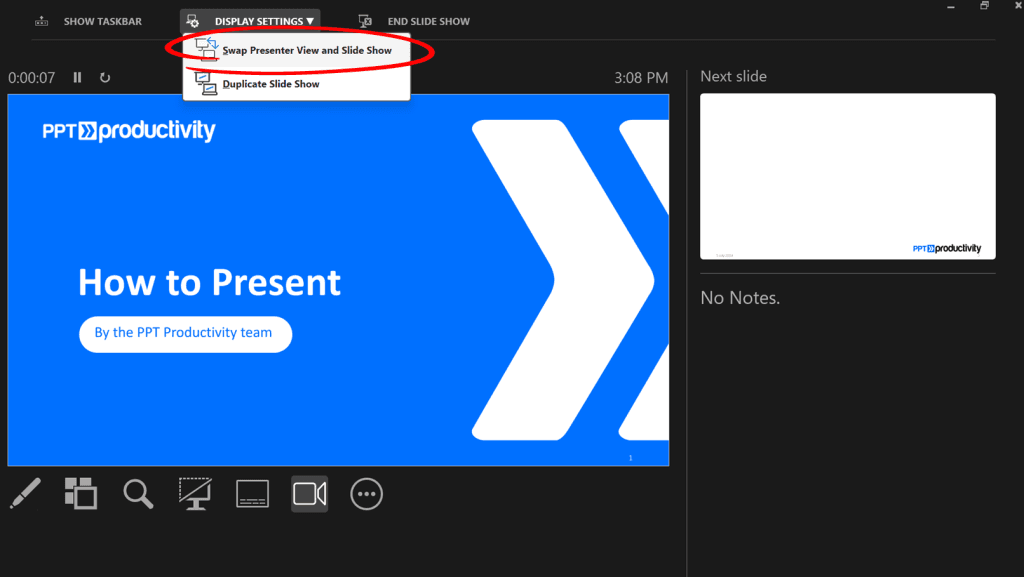The height and width of the screenshot is (577, 1024).
Task: Activate the Zoom into slide tool
Action: 138,493
